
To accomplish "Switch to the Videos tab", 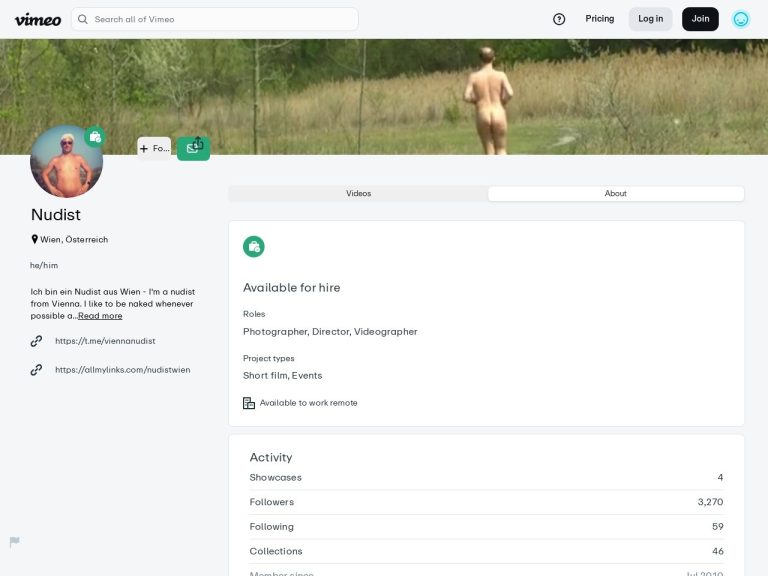I will [358, 194].
